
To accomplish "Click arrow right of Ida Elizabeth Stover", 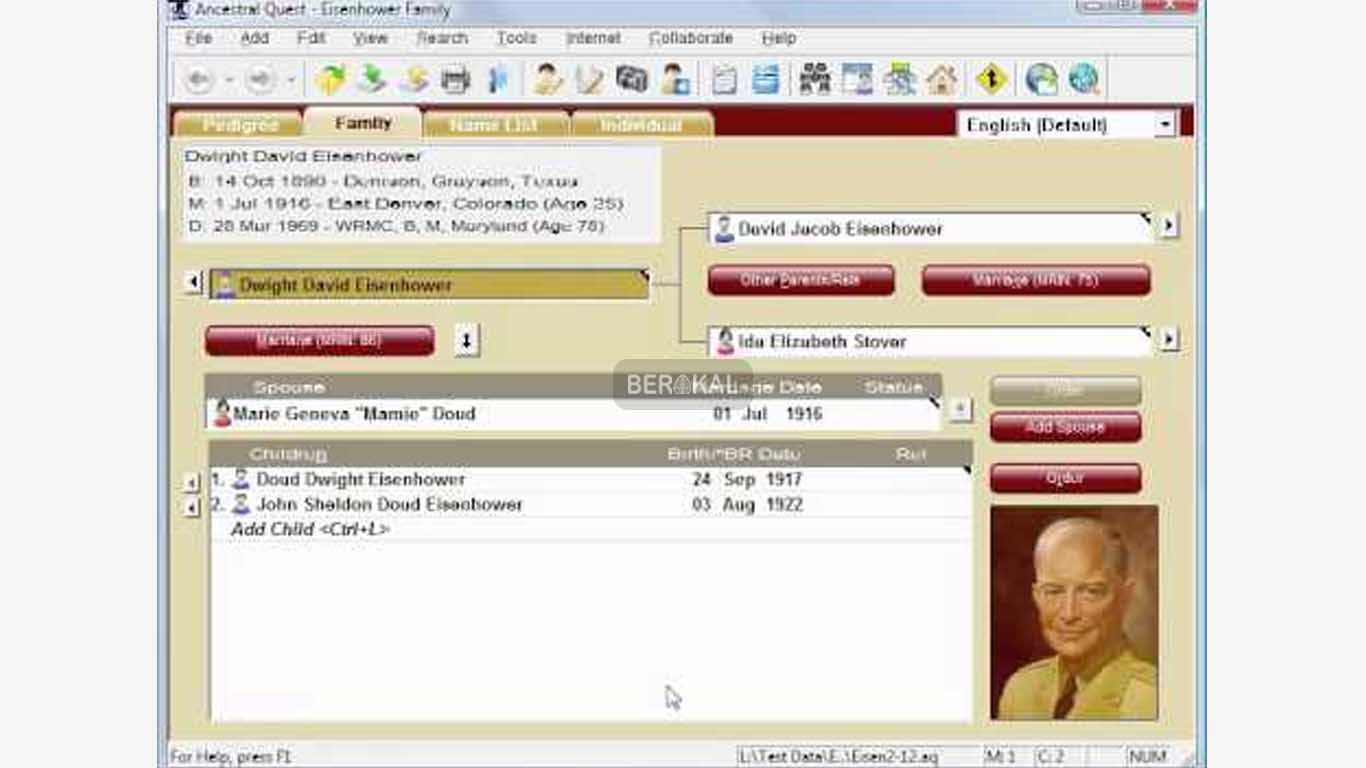I will [1169, 339].
